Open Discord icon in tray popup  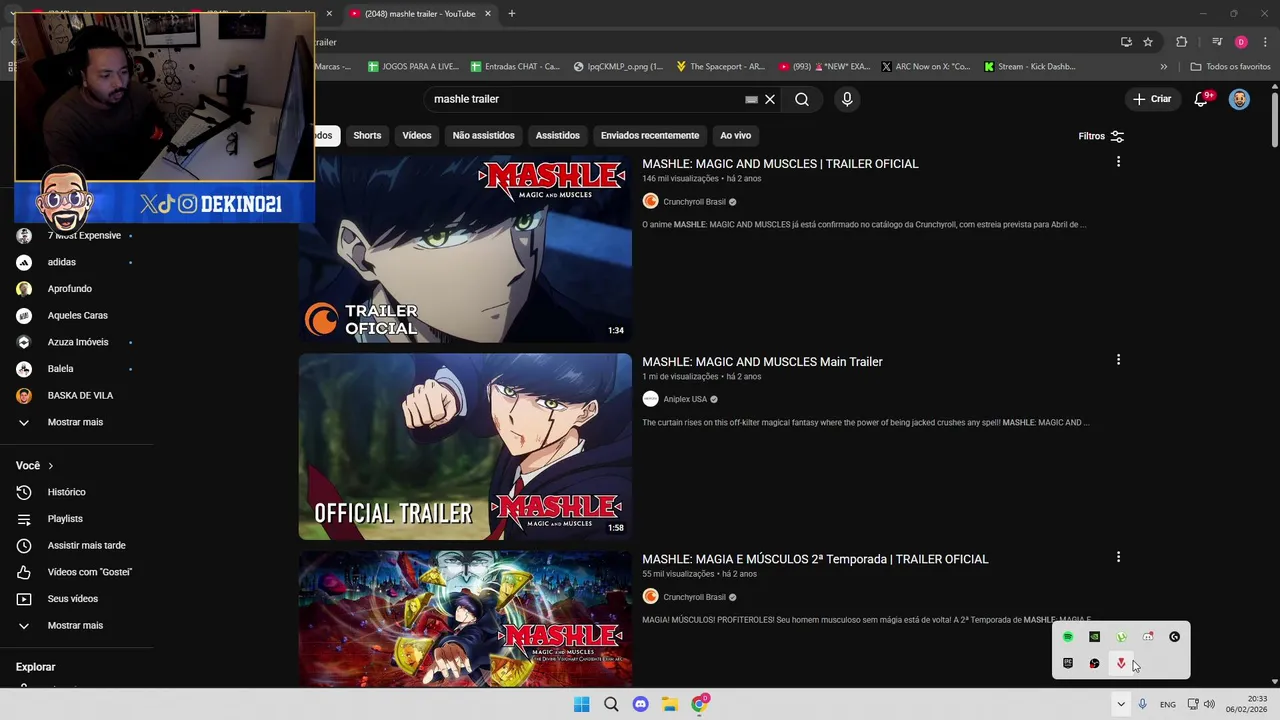tap(1148, 637)
